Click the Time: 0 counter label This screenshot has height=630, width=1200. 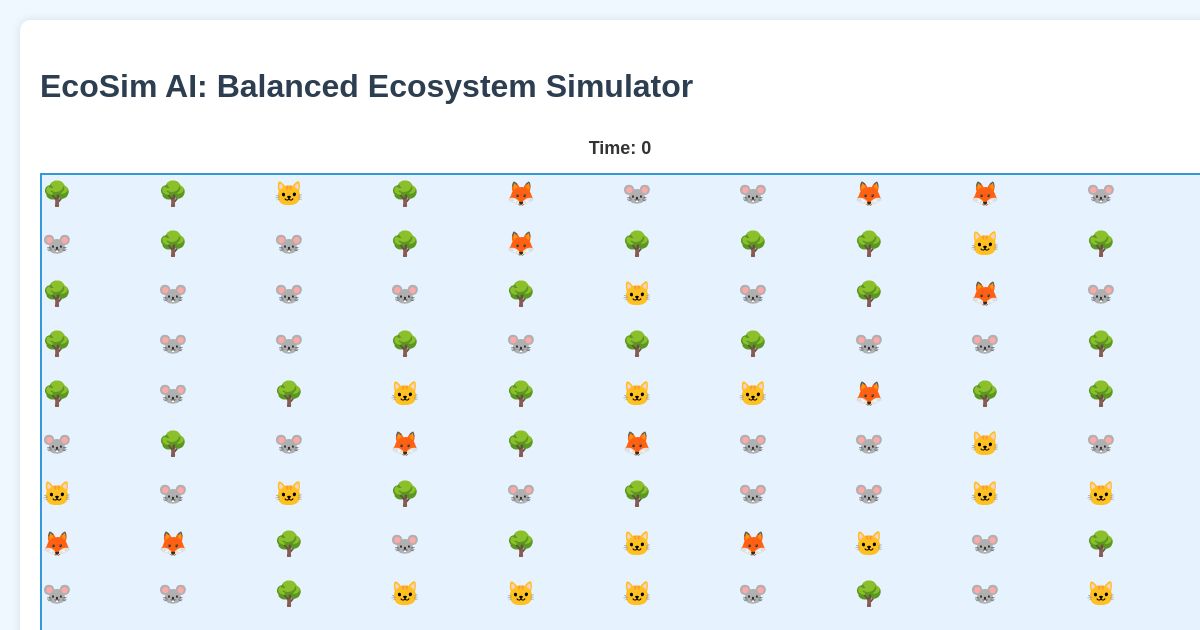620,148
